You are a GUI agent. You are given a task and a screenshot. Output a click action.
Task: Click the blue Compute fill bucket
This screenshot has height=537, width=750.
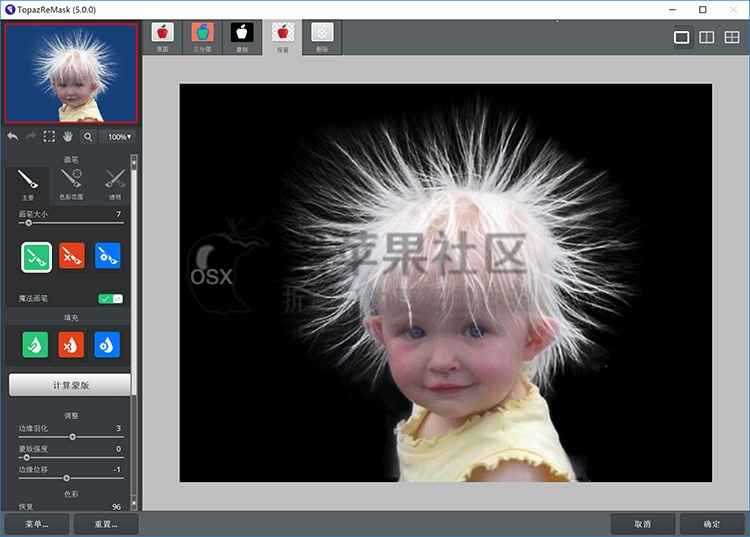coord(107,345)
